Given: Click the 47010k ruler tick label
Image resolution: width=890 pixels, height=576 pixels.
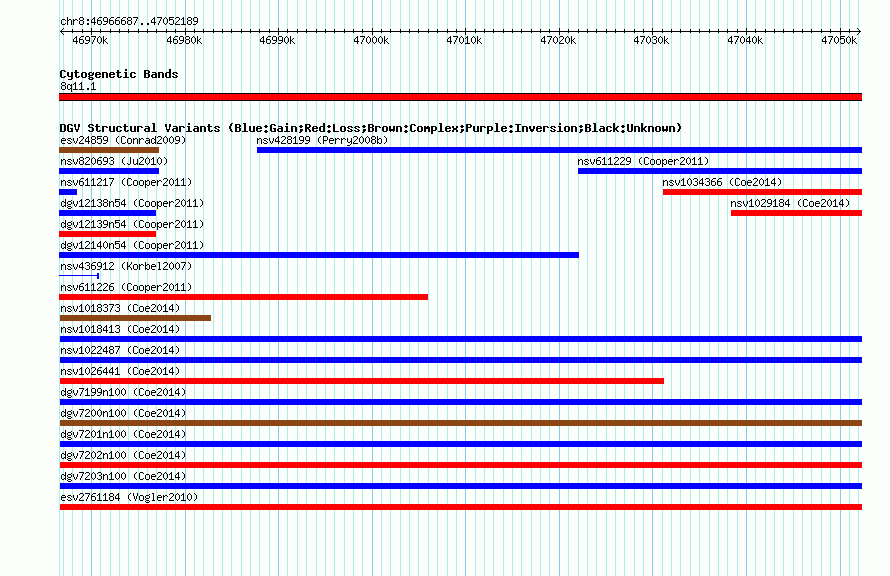Looking at the screenshot, I should pos(464,40).
